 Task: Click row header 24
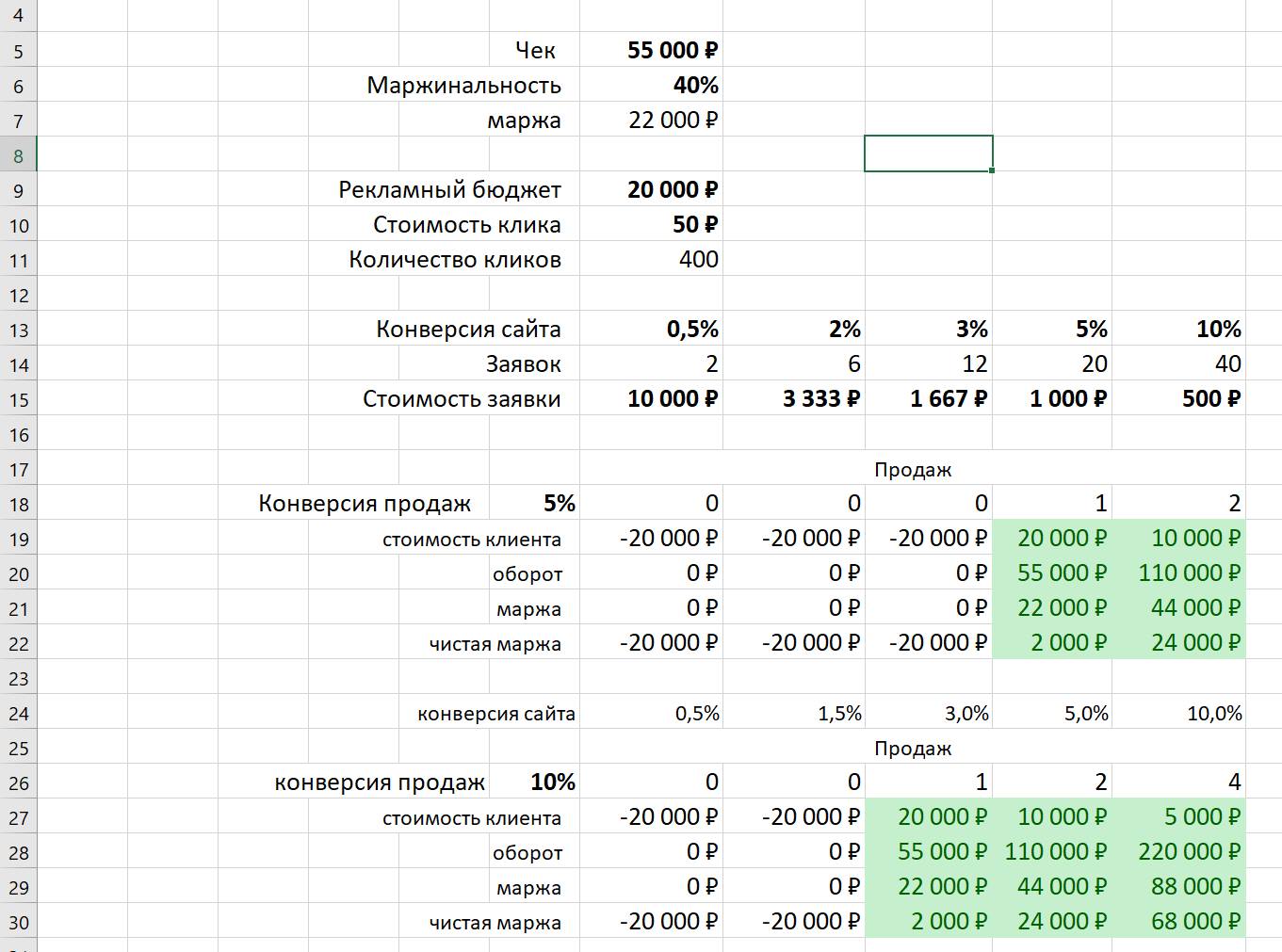click(x=18, y=714)
